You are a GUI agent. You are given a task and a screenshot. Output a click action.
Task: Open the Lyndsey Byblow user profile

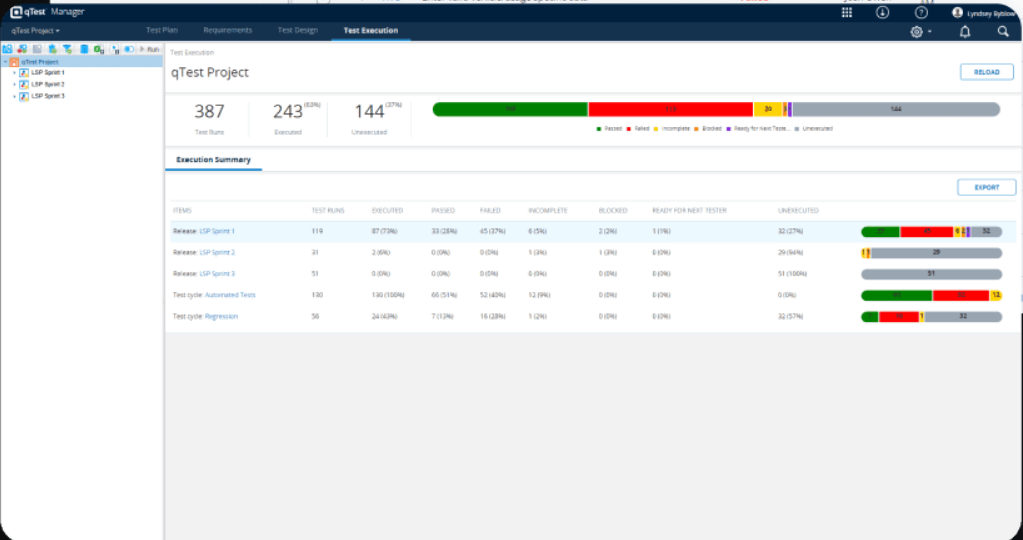point(984,13)
